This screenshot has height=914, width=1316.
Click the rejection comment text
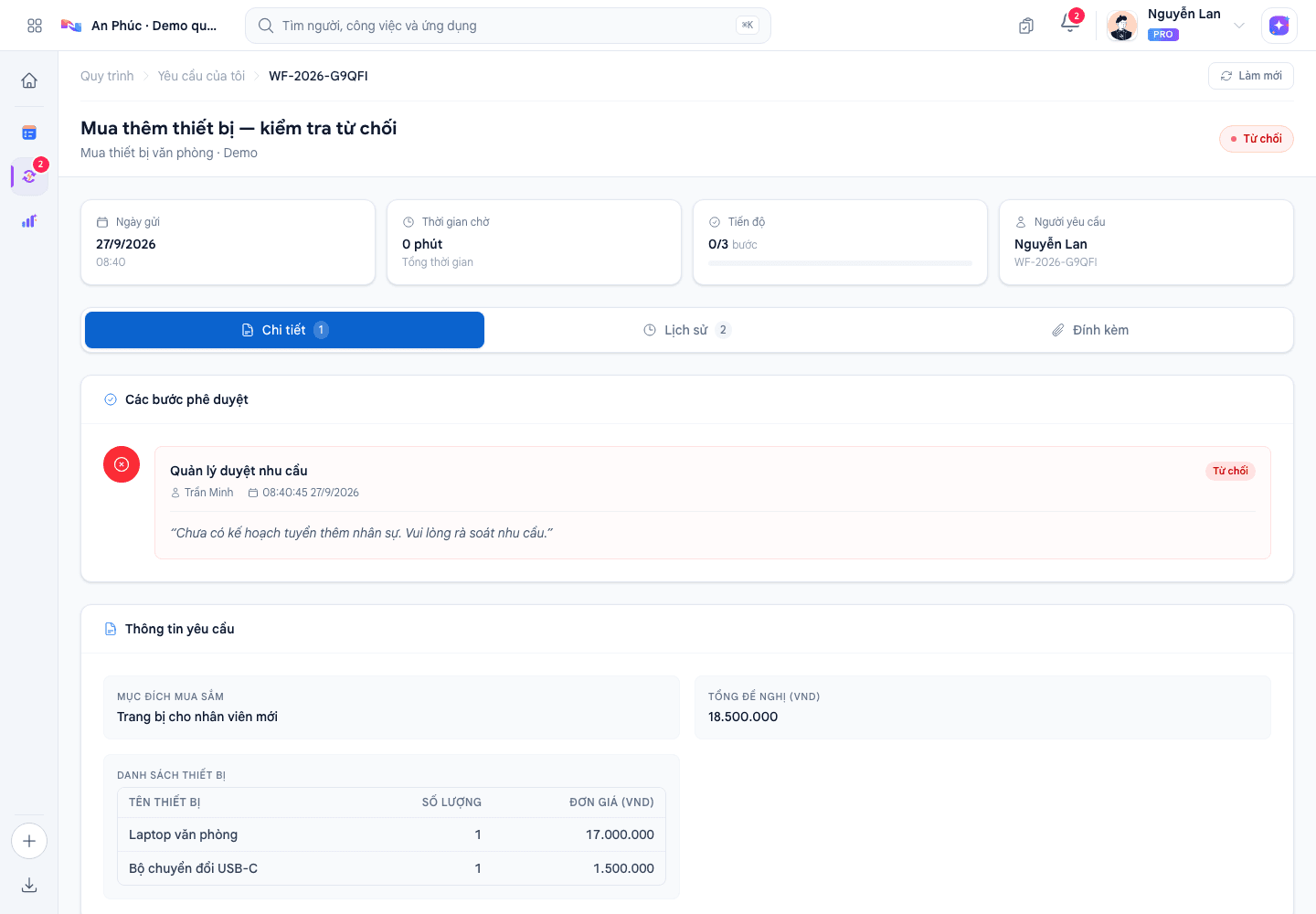coord(361,533)
